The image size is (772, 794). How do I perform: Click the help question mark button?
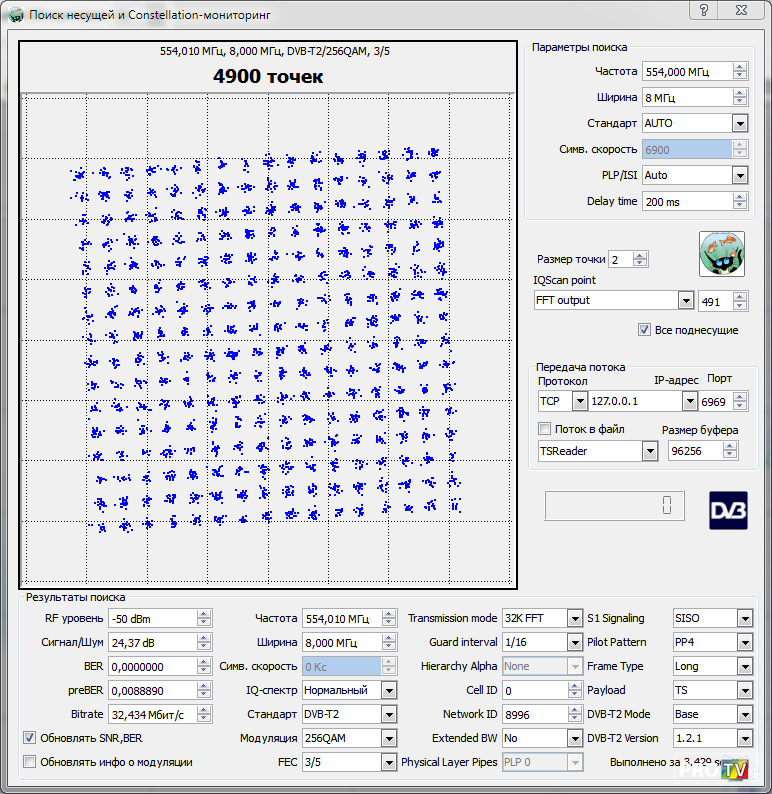pyautogui.click(x=705, y=10)
